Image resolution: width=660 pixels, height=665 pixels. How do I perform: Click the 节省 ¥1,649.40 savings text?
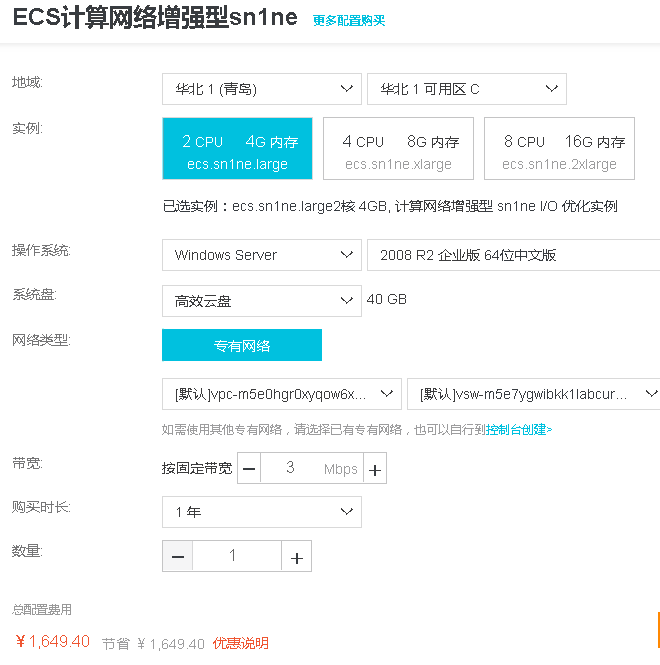[153, 644]
